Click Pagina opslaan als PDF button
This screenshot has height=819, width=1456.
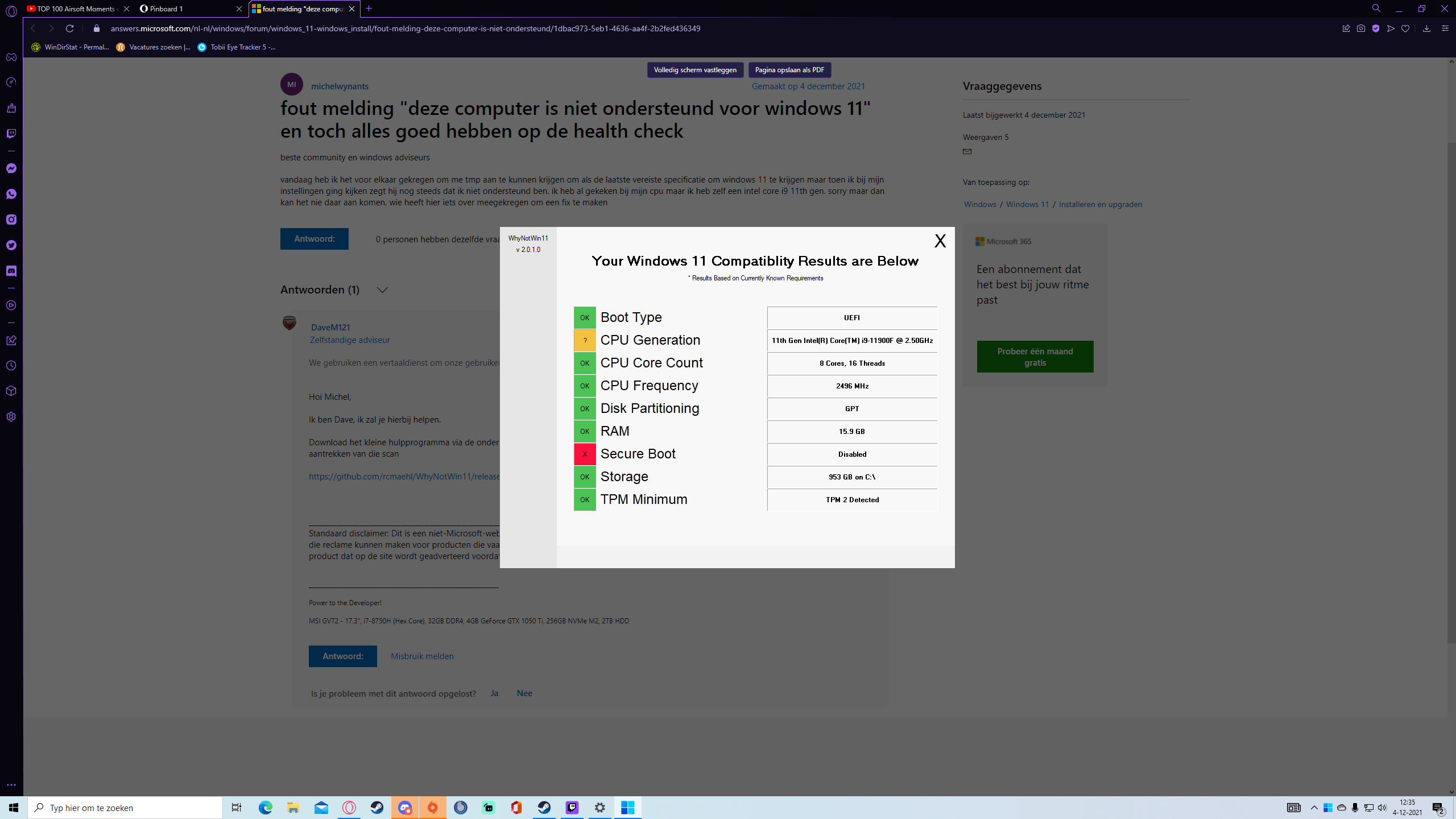click(x=789, y=70)
